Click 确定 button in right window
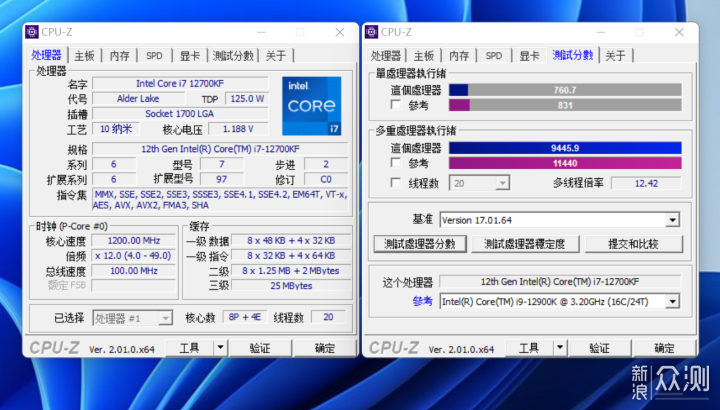Image resolution: width=720 pixels, height=410 pixels. pos(664,348)
